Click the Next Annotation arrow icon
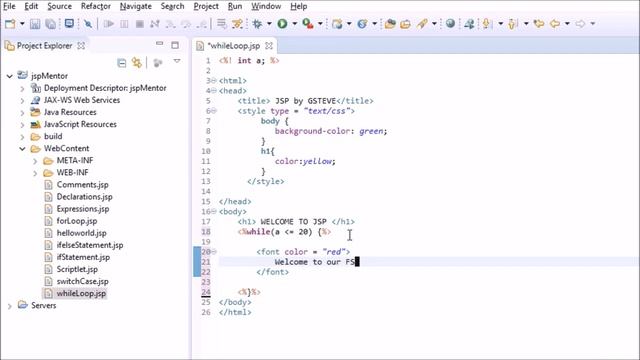The height and width of the screenshot is (360, 640). [487, 24]
